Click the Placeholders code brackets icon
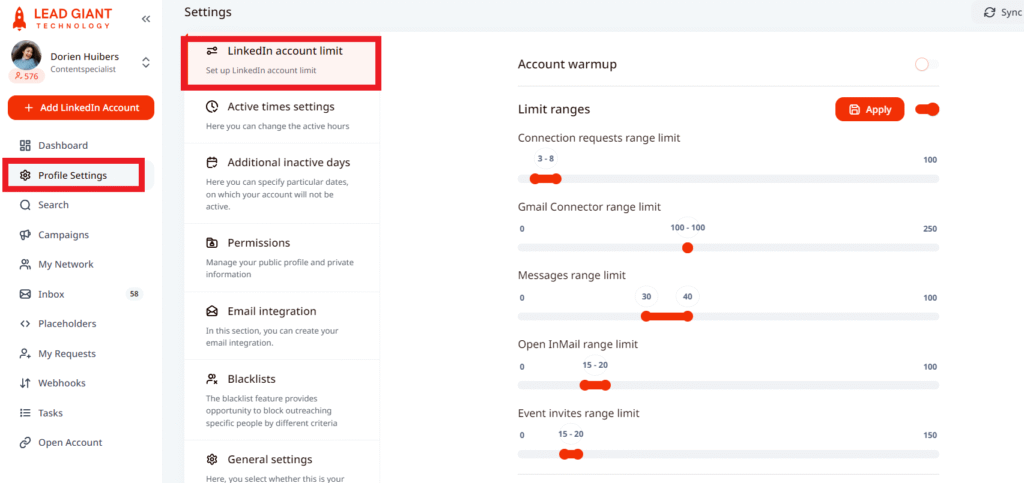 (25, 324)
